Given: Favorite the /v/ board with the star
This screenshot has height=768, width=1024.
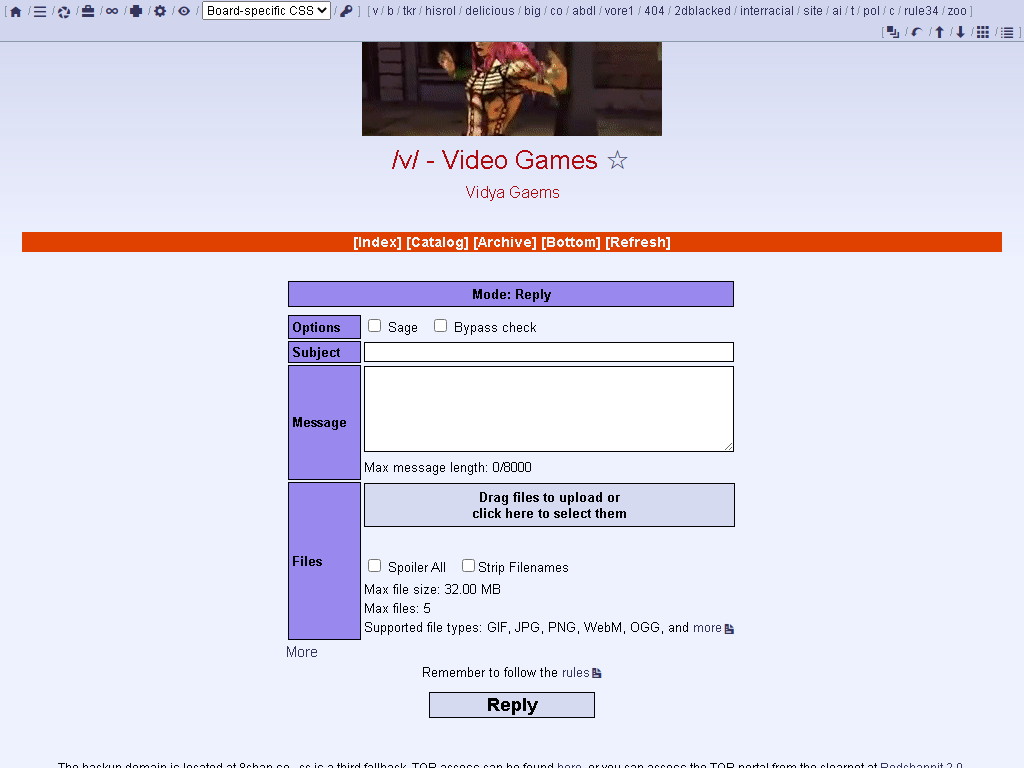Looking at the screenshot, I should point(617,160).
